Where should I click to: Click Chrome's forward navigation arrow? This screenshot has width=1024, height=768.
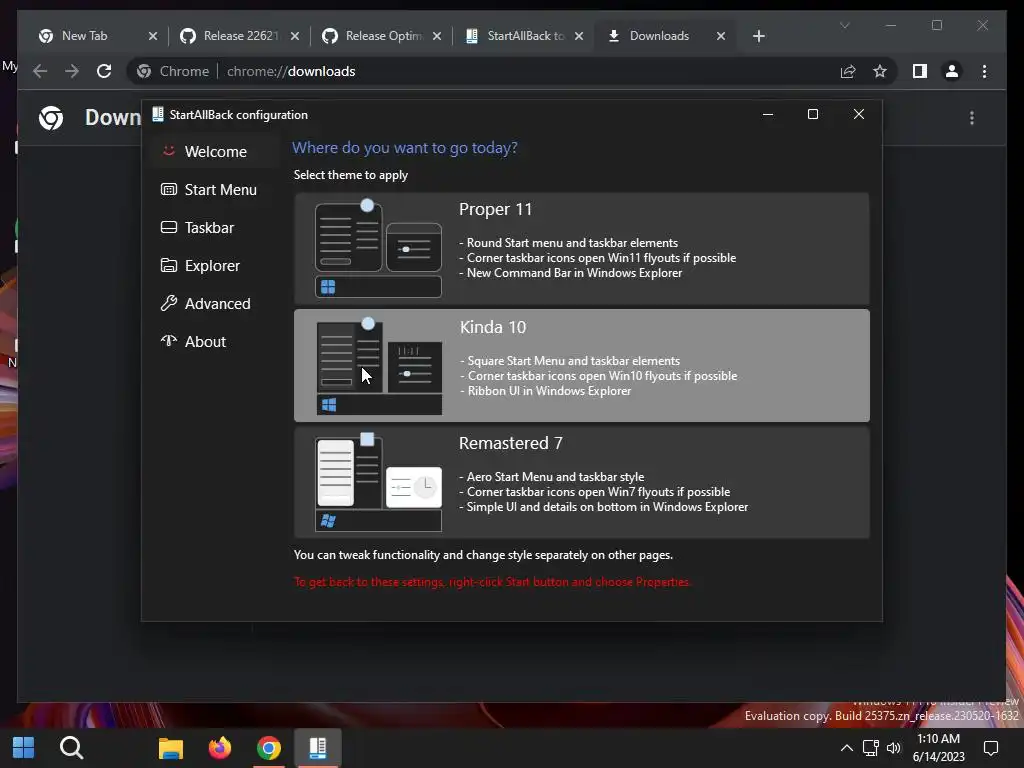click(x=72, y=71)
